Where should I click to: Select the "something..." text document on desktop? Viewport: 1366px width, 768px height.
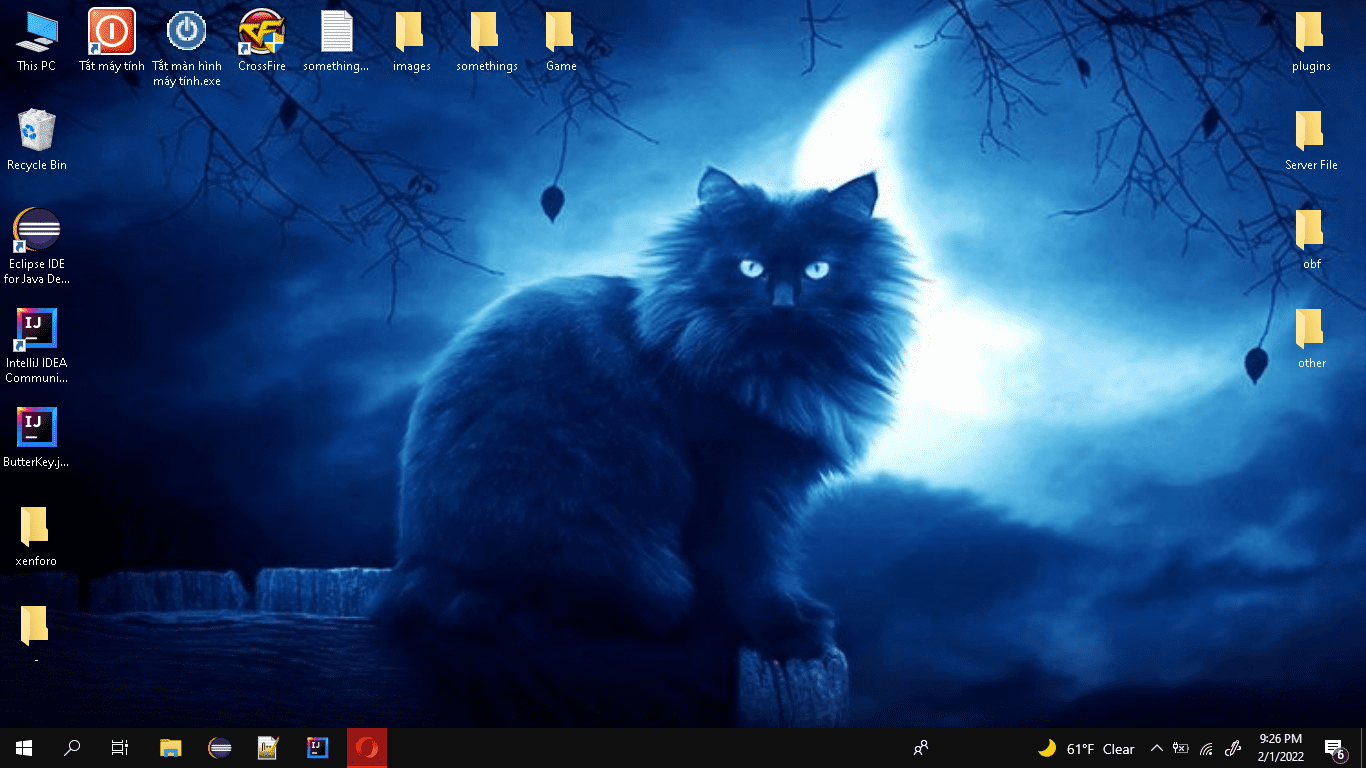click(x=336, y=41)
